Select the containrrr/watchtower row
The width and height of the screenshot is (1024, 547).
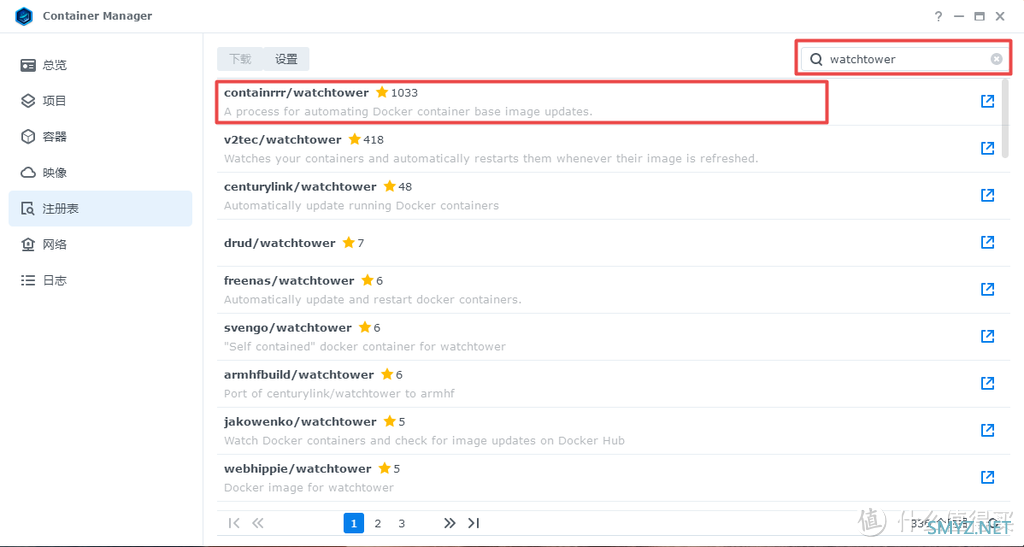[x=609, y=102]
